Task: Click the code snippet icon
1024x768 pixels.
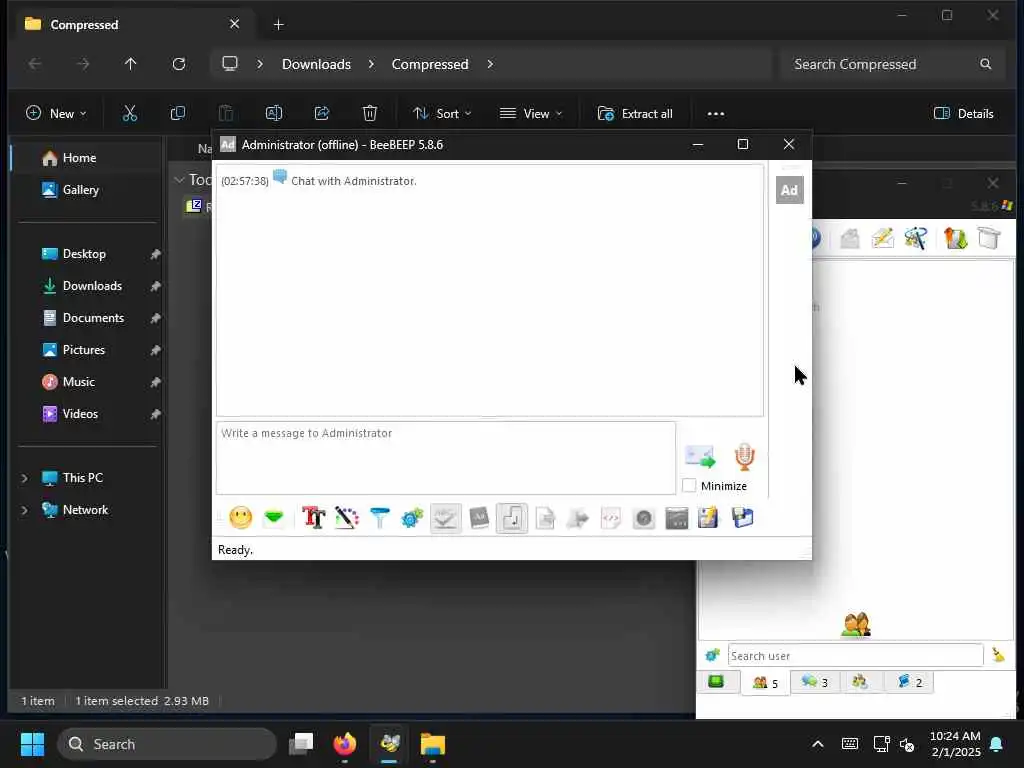Action: coord(611,519)
